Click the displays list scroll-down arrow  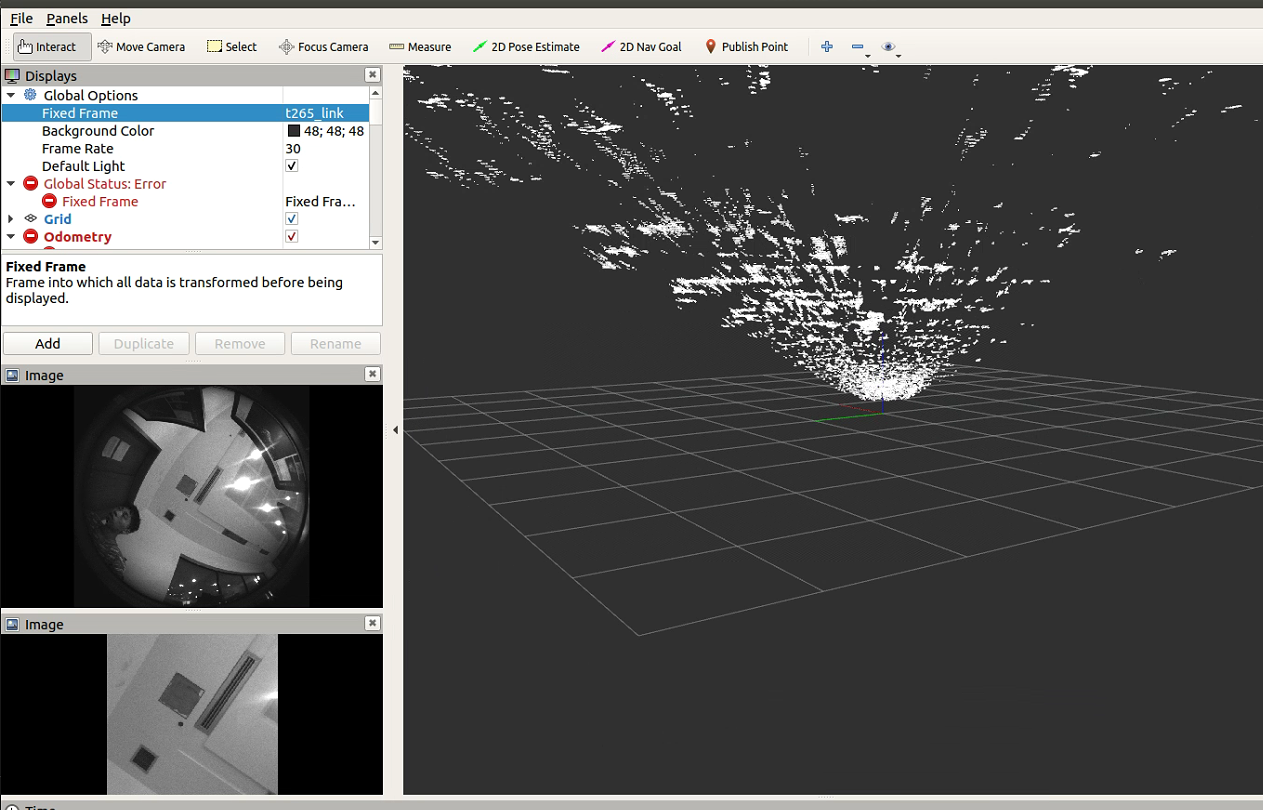[x=376, y=243]
